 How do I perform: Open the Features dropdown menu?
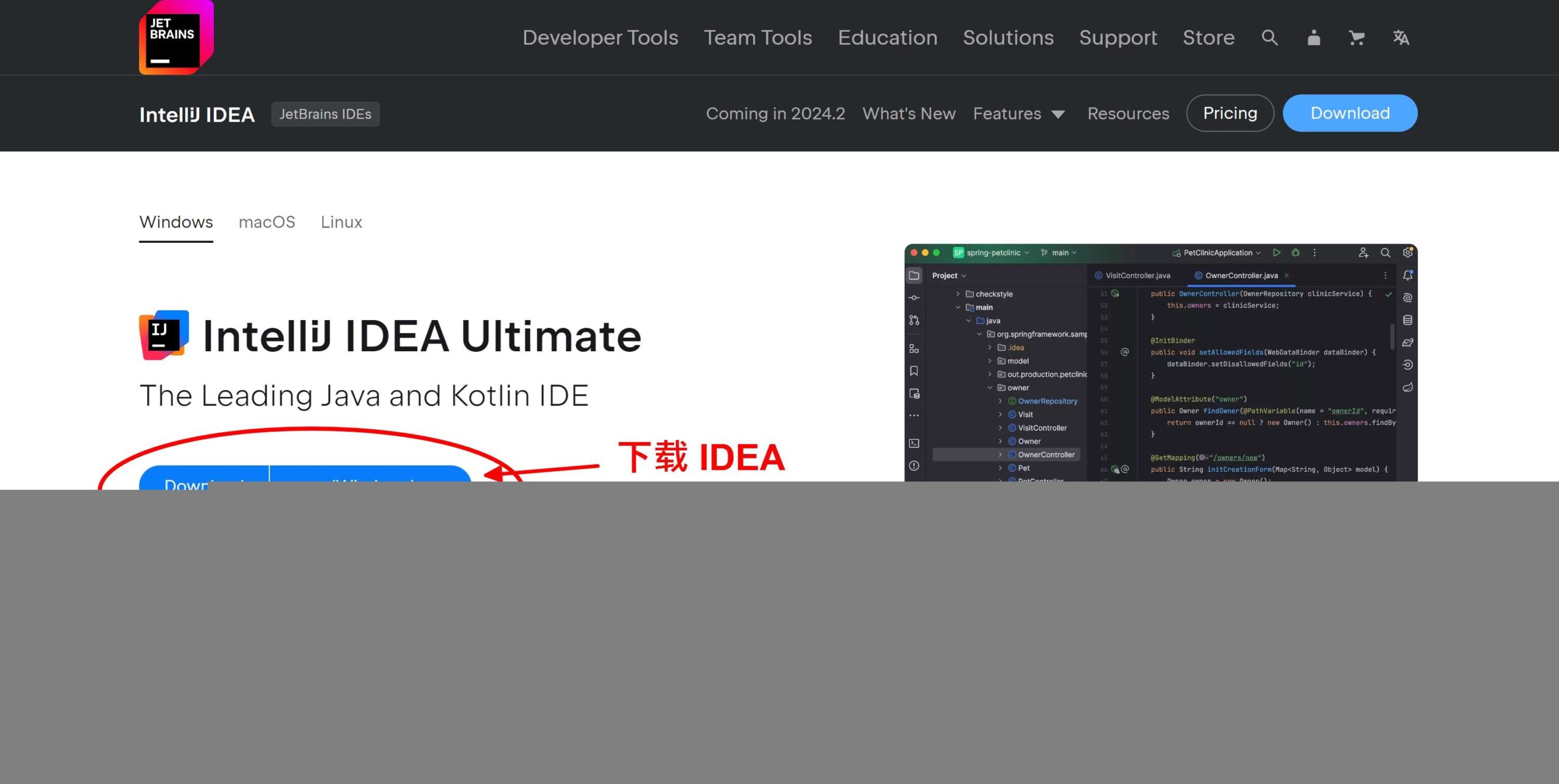(x=1019, y=114)
